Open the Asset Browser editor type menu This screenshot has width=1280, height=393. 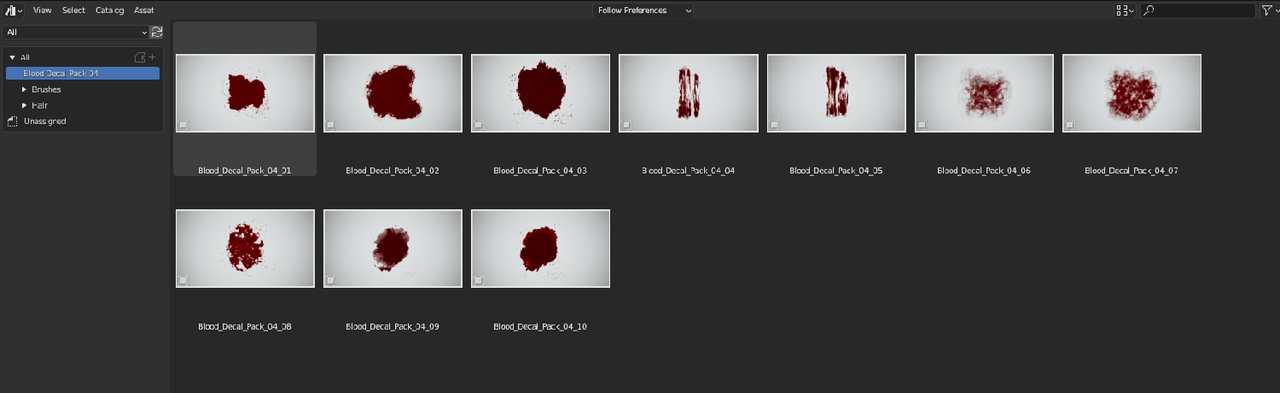pyautogui.click(x=14, y=10)
